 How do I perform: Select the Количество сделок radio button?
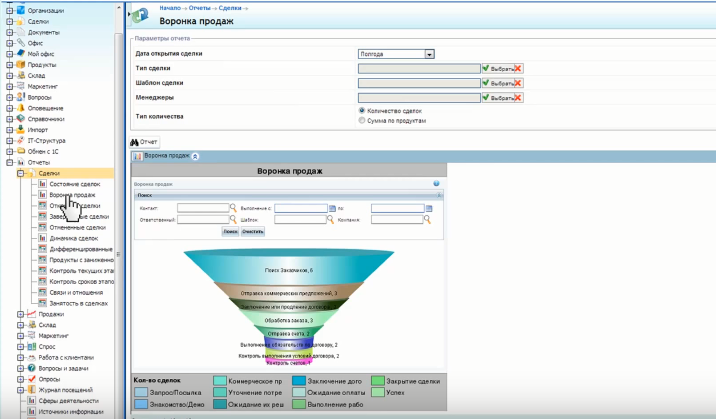coord(362,110)
